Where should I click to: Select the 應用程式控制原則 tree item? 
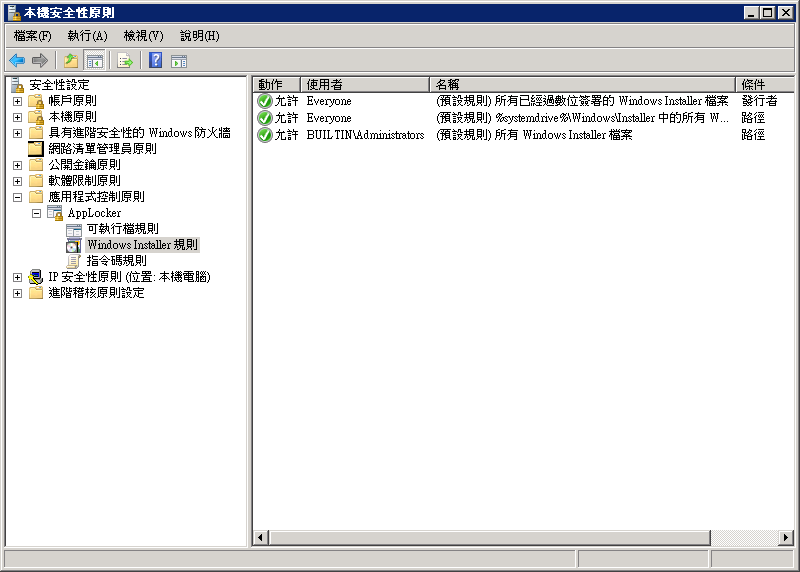tap(96, 196)
